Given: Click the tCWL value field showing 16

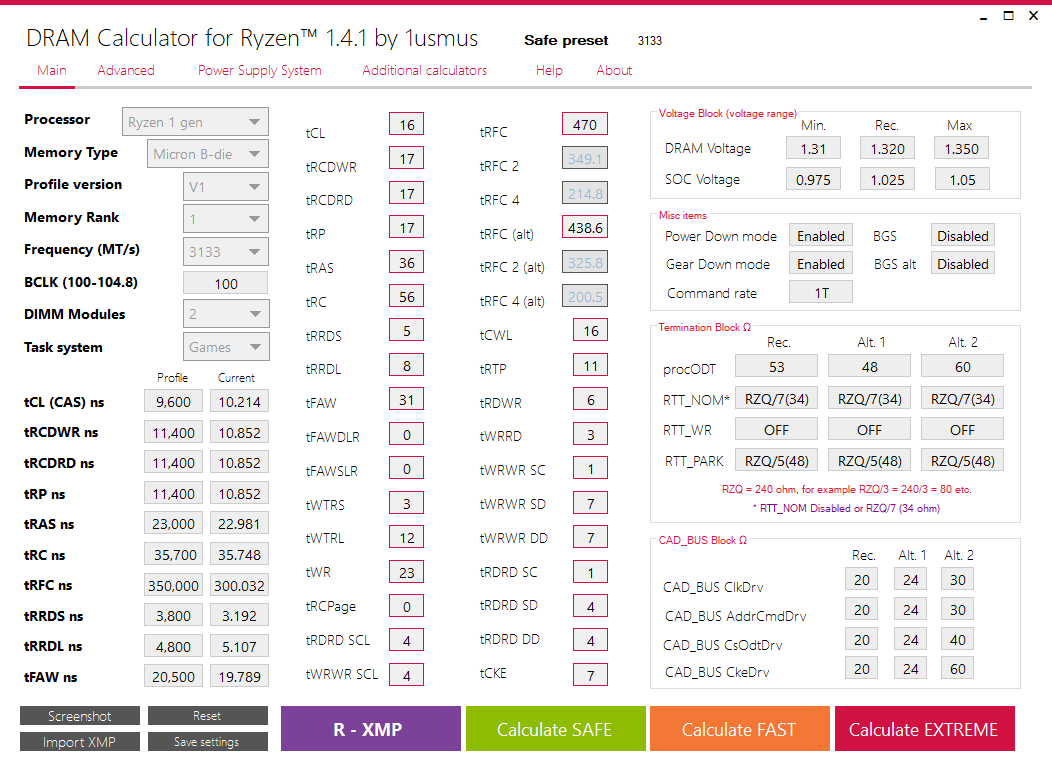Looking at the screenshot, I should pos(590,331).
